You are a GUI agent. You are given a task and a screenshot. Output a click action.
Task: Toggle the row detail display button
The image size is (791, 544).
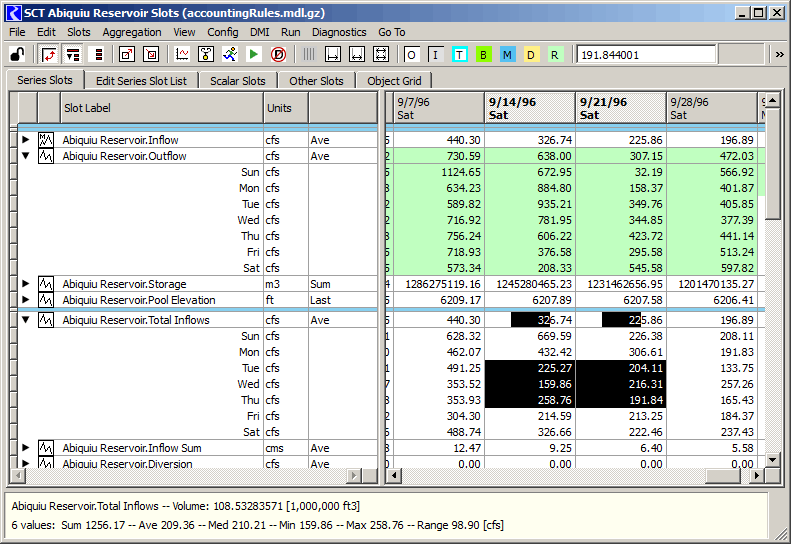point(73,54)
